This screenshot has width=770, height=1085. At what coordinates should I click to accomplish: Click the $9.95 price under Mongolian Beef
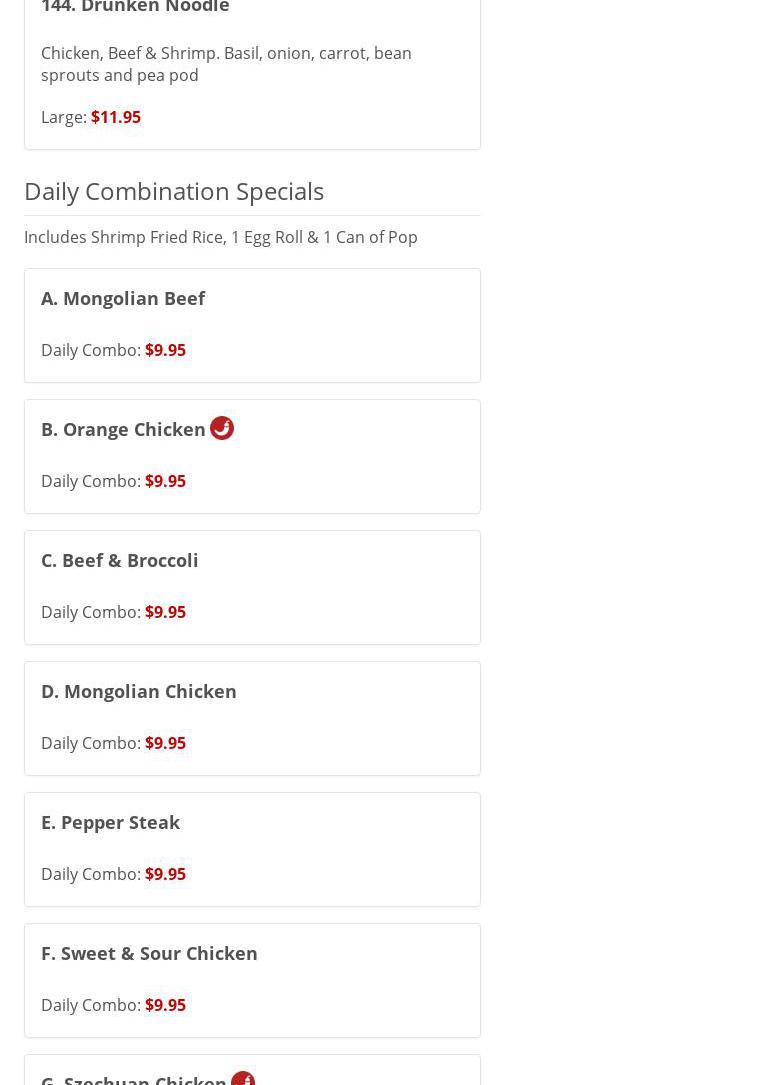pyautogui.click(x=165, y=350)
